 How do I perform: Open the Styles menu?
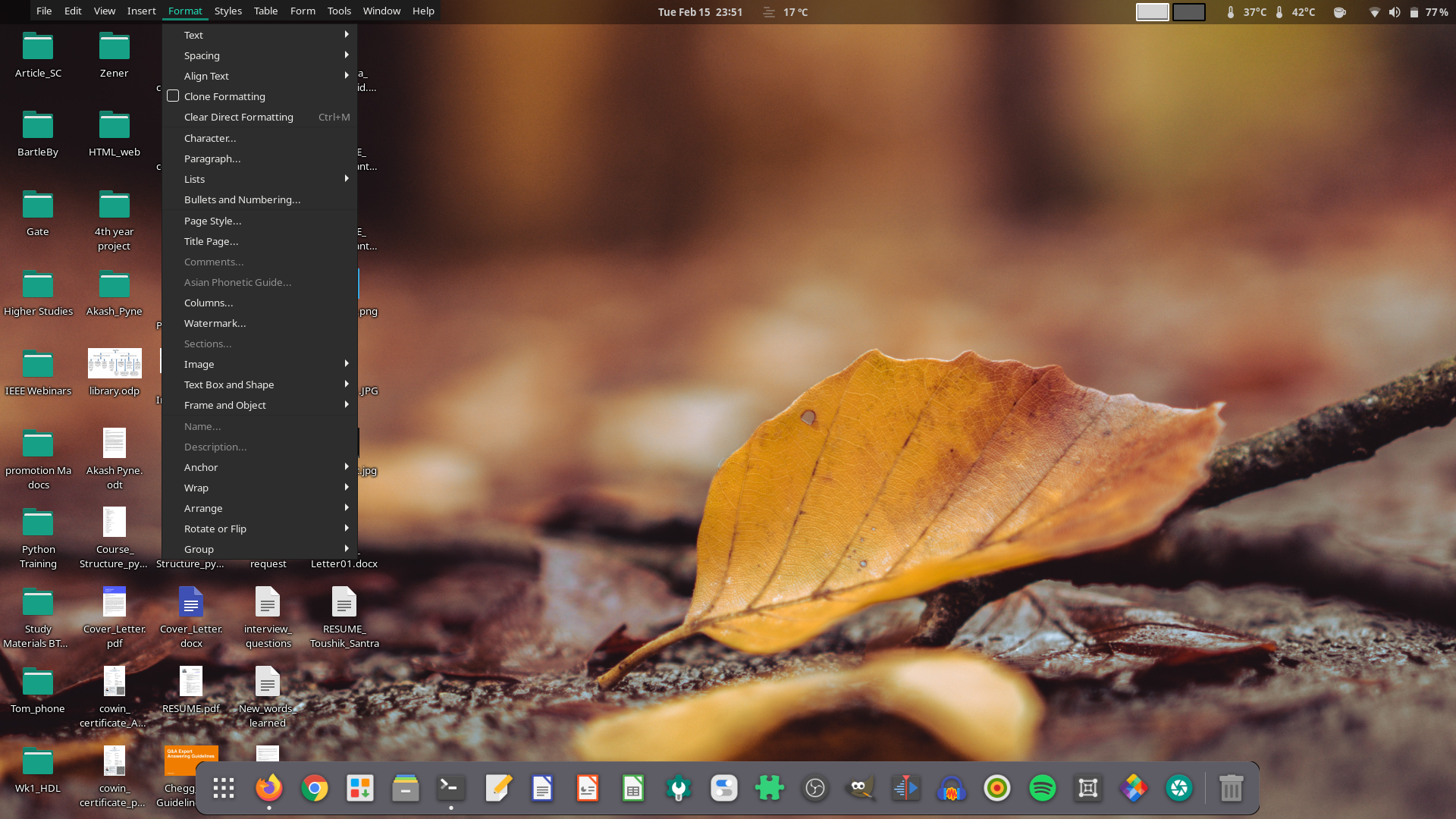coord(227,11)
